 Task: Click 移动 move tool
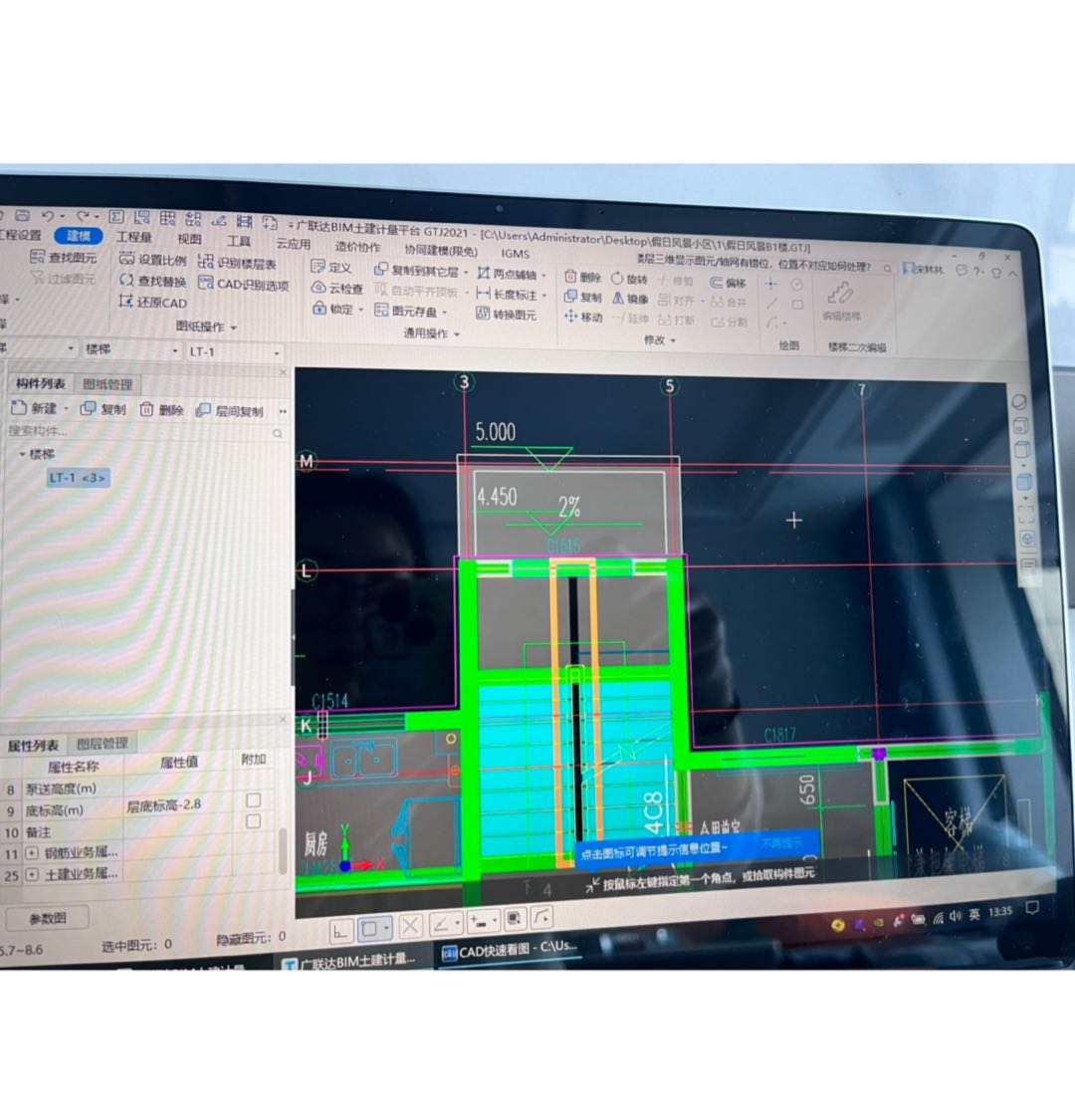pyautogui.click(x=583, y=317)
